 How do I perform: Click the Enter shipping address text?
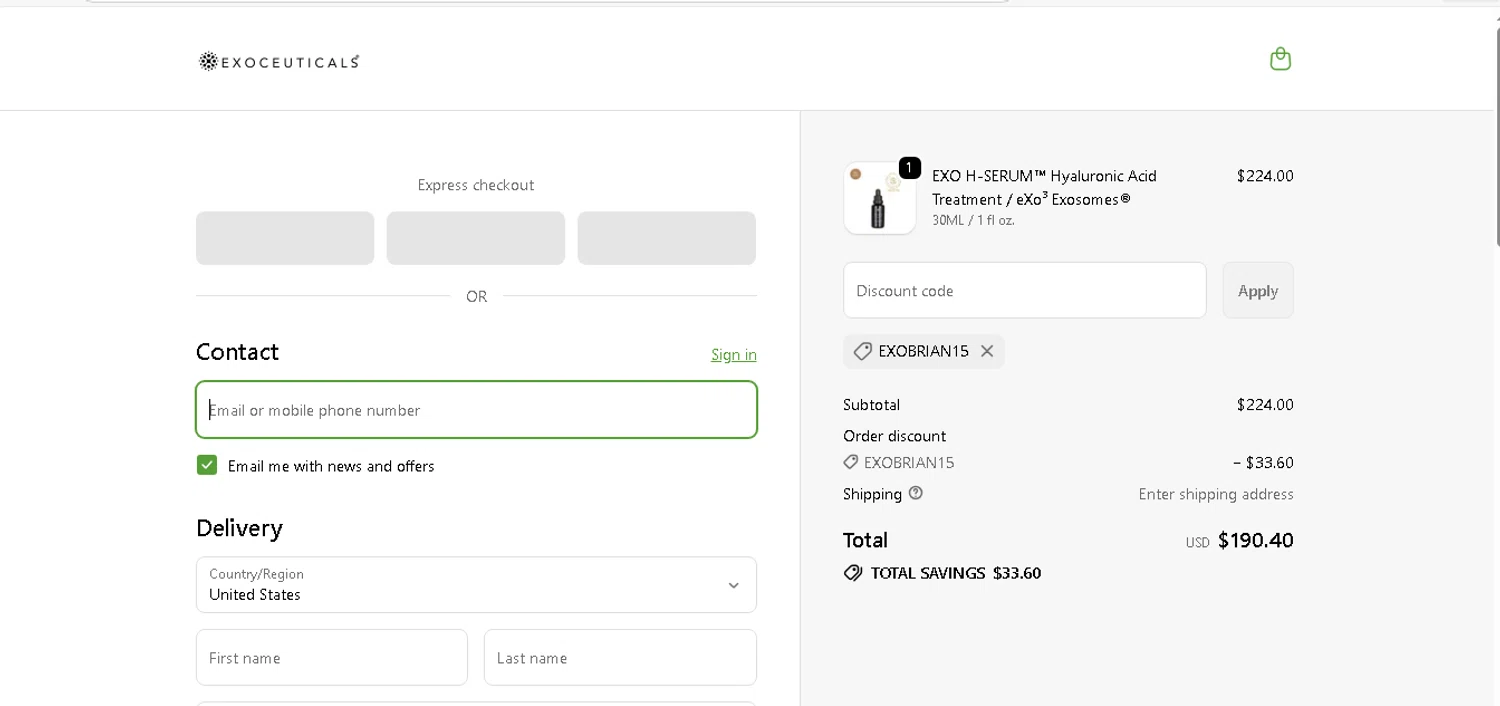tap(1216, 494)
